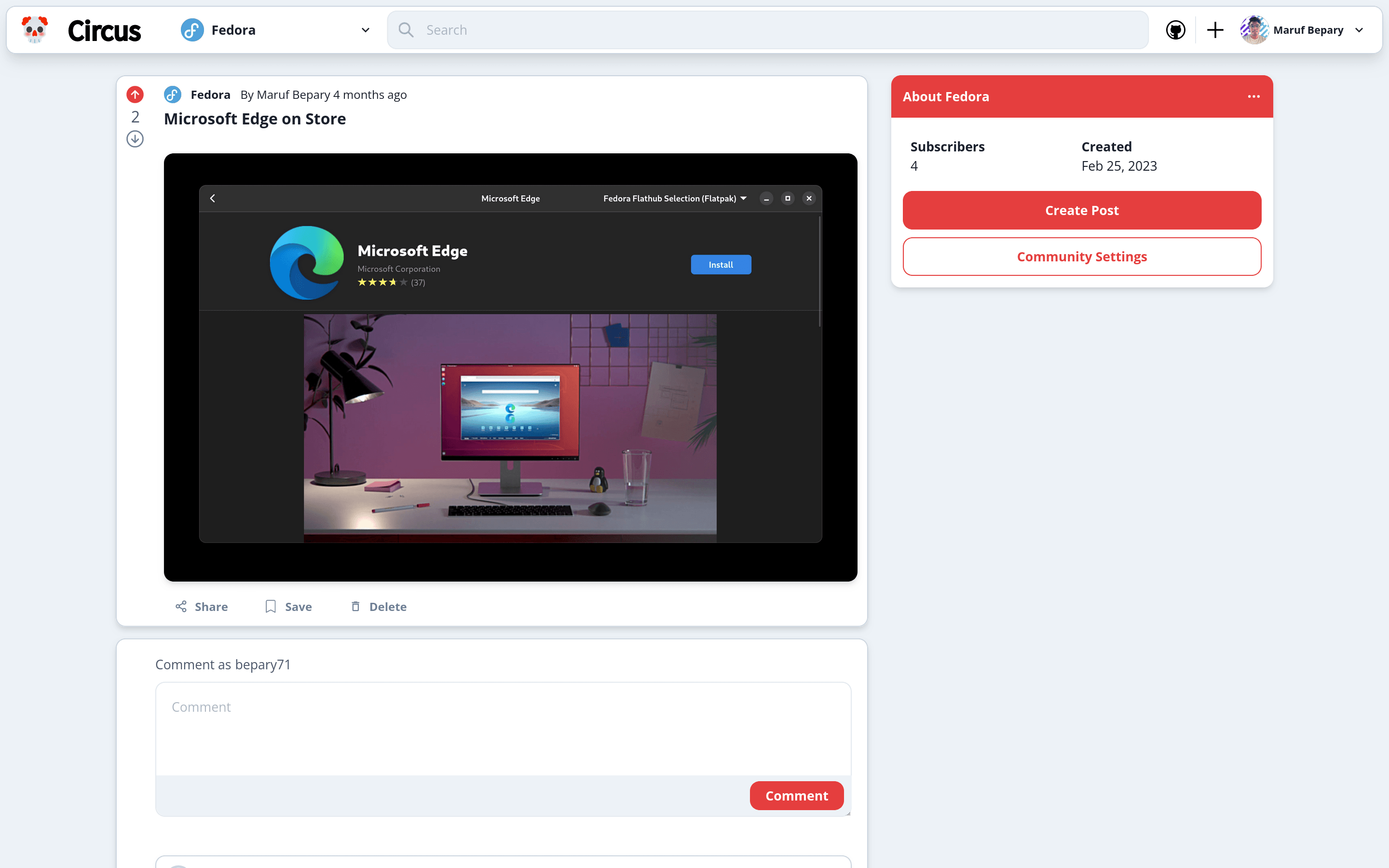The image size is (1389, 868).
Task: Downvote the Microsoft Edge post
Action: click(135, 139)
